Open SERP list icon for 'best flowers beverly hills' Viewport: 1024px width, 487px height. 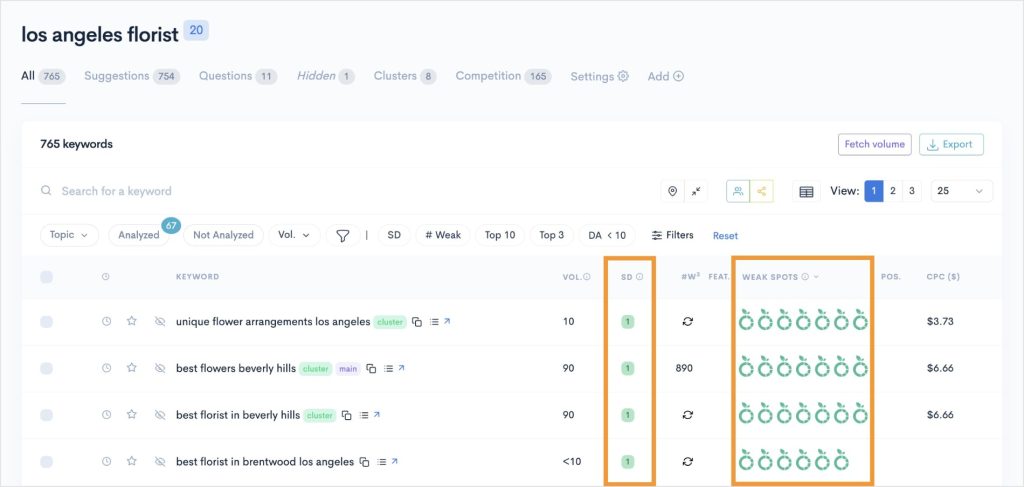386,369
